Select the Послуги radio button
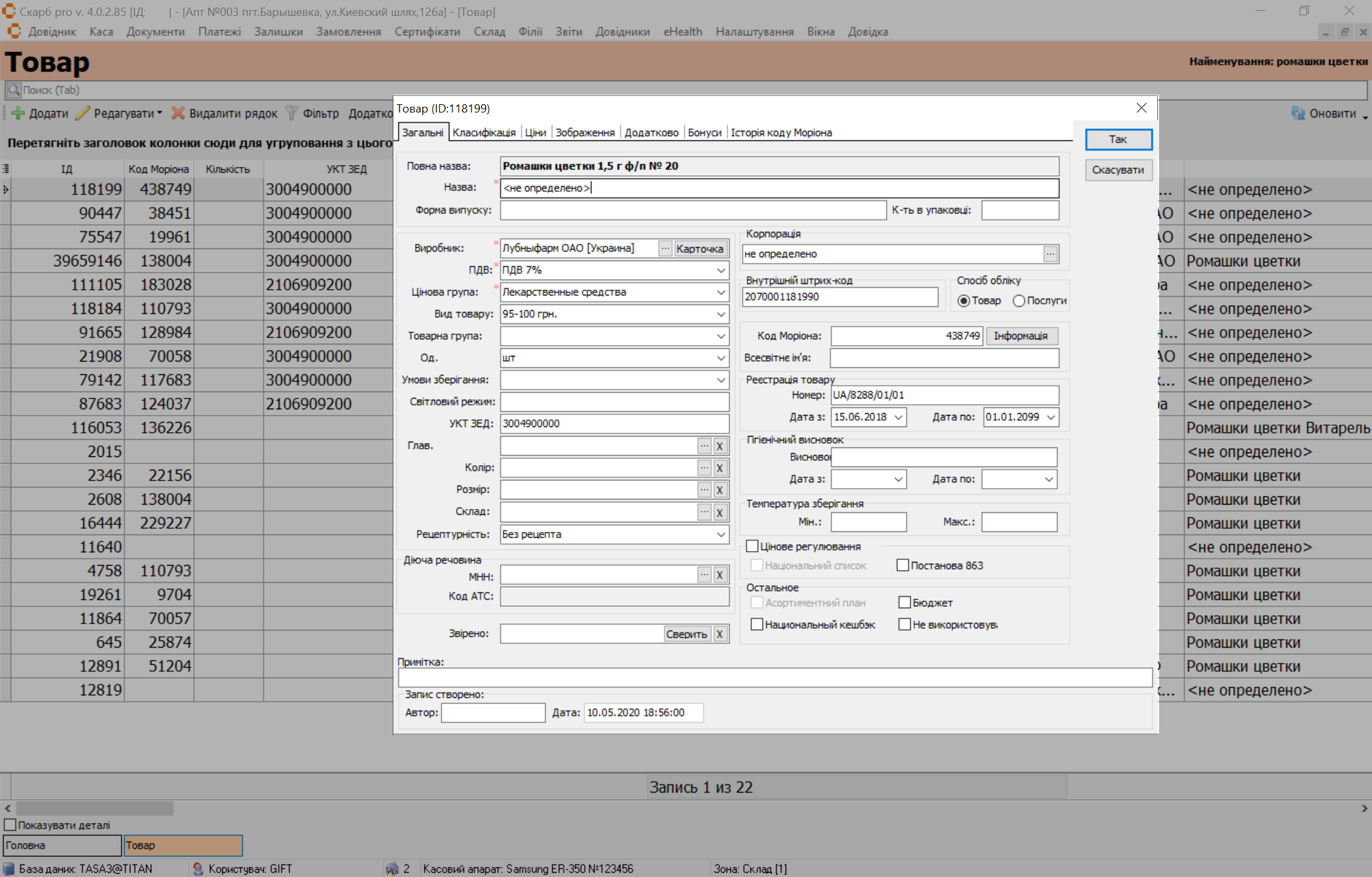1372x877 pixels. (x=1019, y=301)
